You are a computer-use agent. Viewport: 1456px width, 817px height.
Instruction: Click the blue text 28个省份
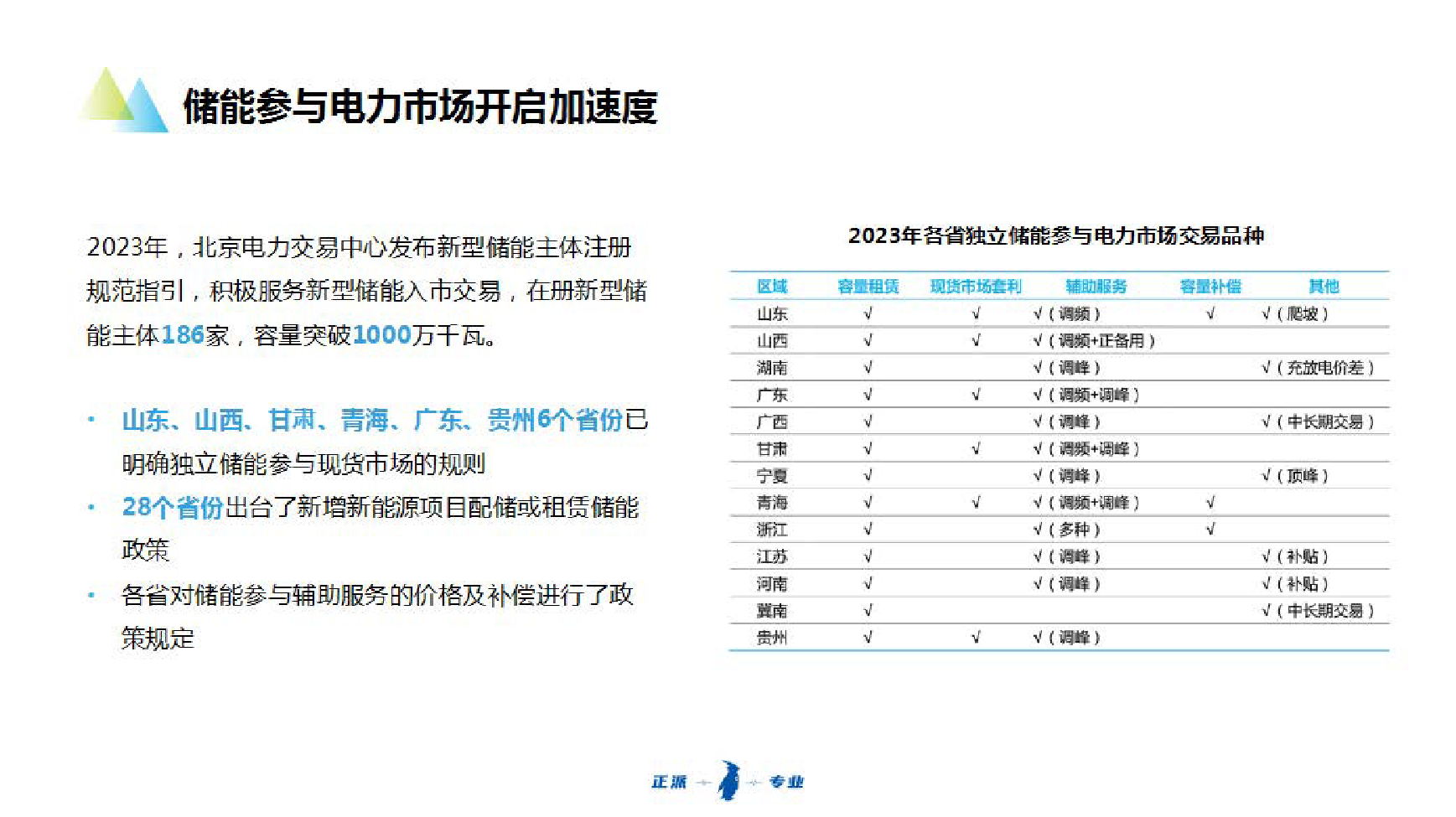tap(173, 507)
